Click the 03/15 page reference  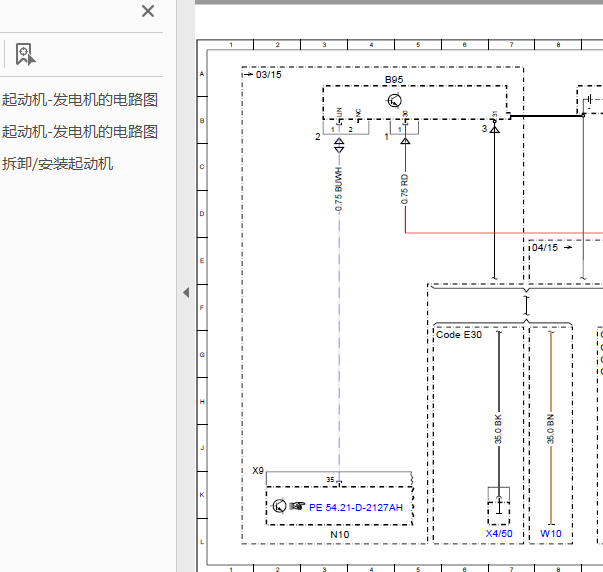point(269,75)
